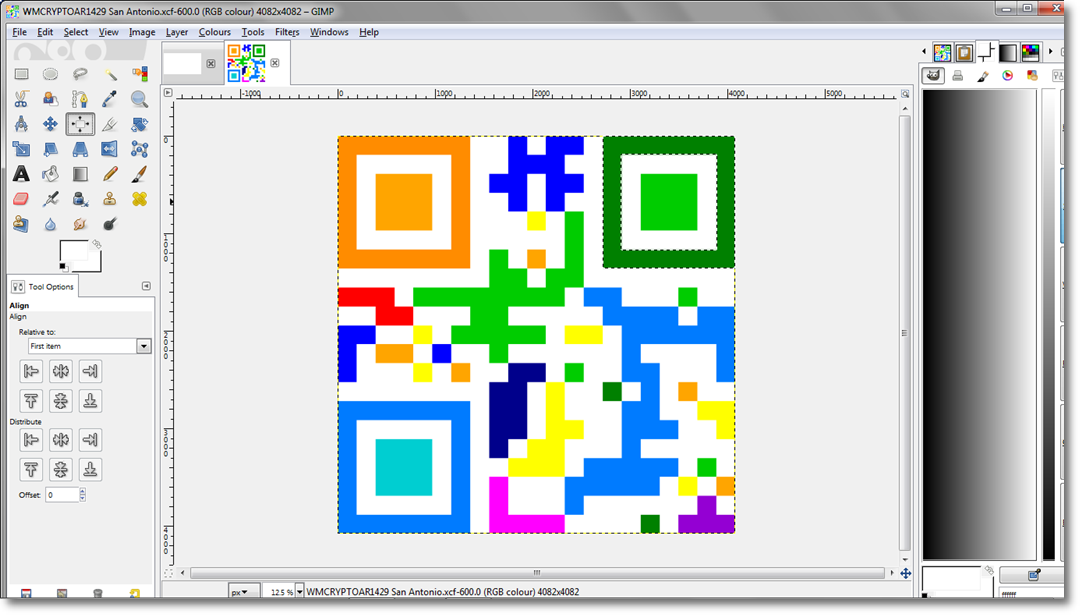Distribute vertical centers of targets
The image size is (1080, 615).
(x=61, y=470)
